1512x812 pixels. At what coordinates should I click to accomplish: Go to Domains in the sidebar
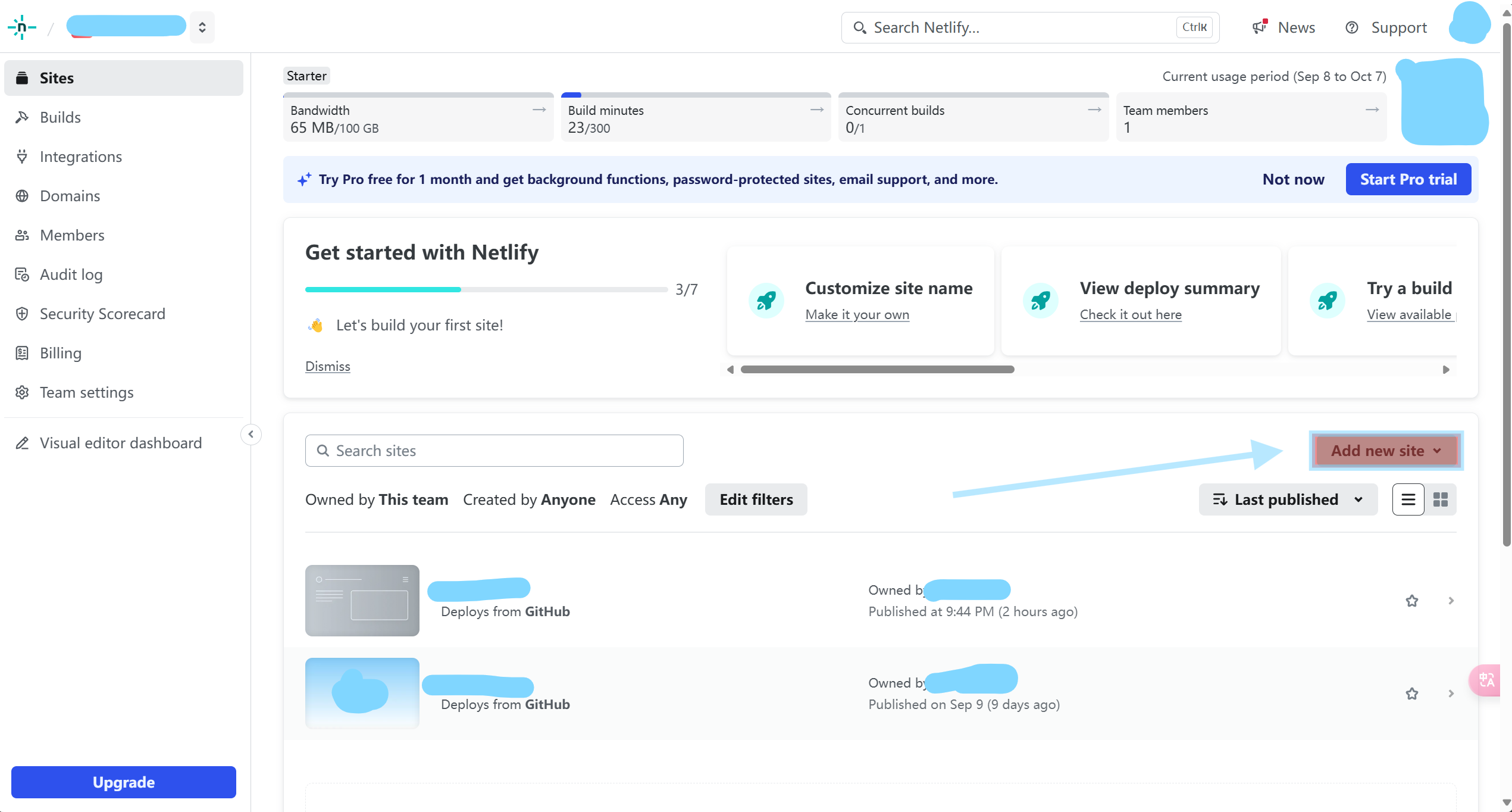pos(70,196)
